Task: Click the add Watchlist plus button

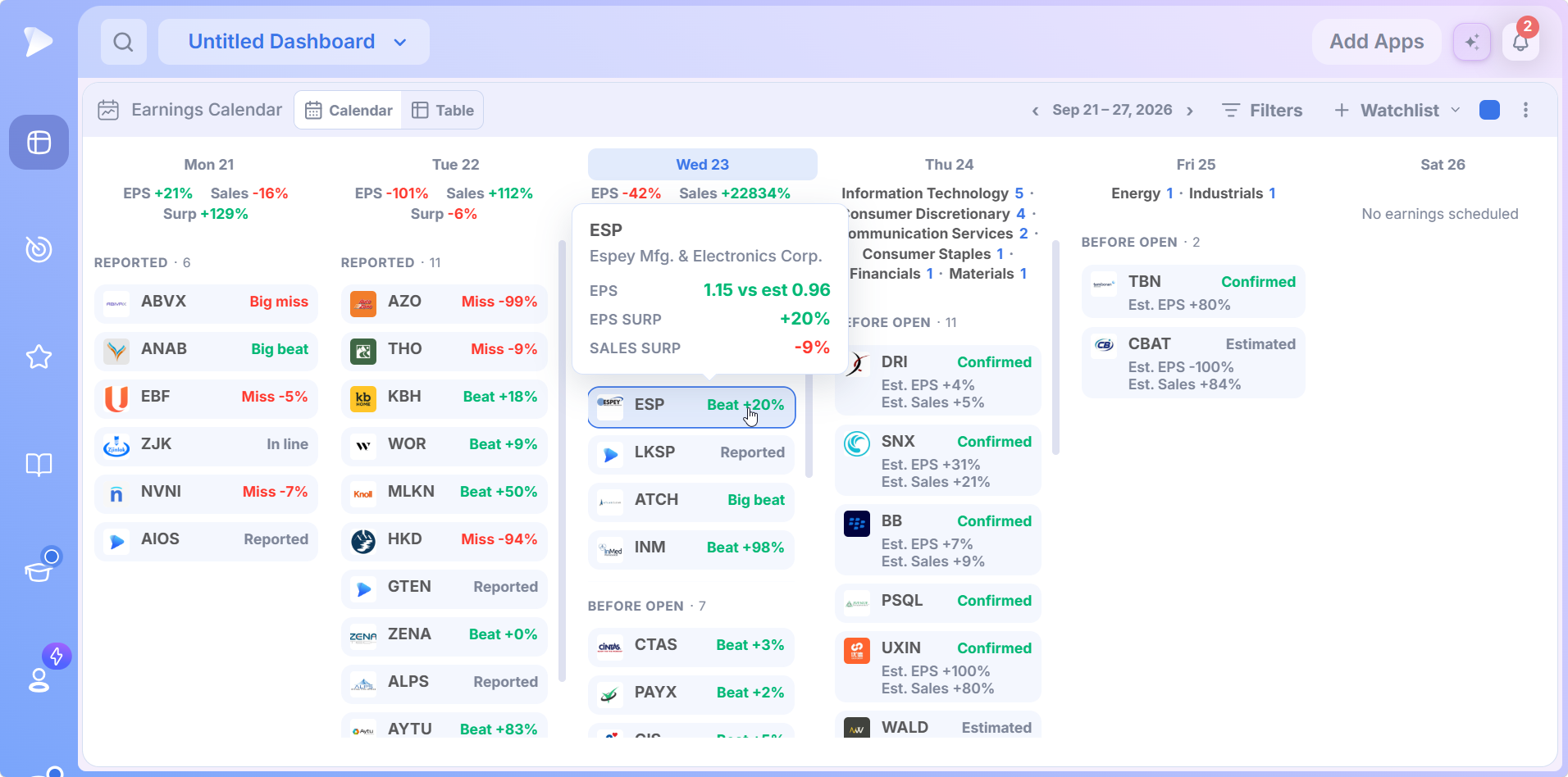Action: point(1342,110)
